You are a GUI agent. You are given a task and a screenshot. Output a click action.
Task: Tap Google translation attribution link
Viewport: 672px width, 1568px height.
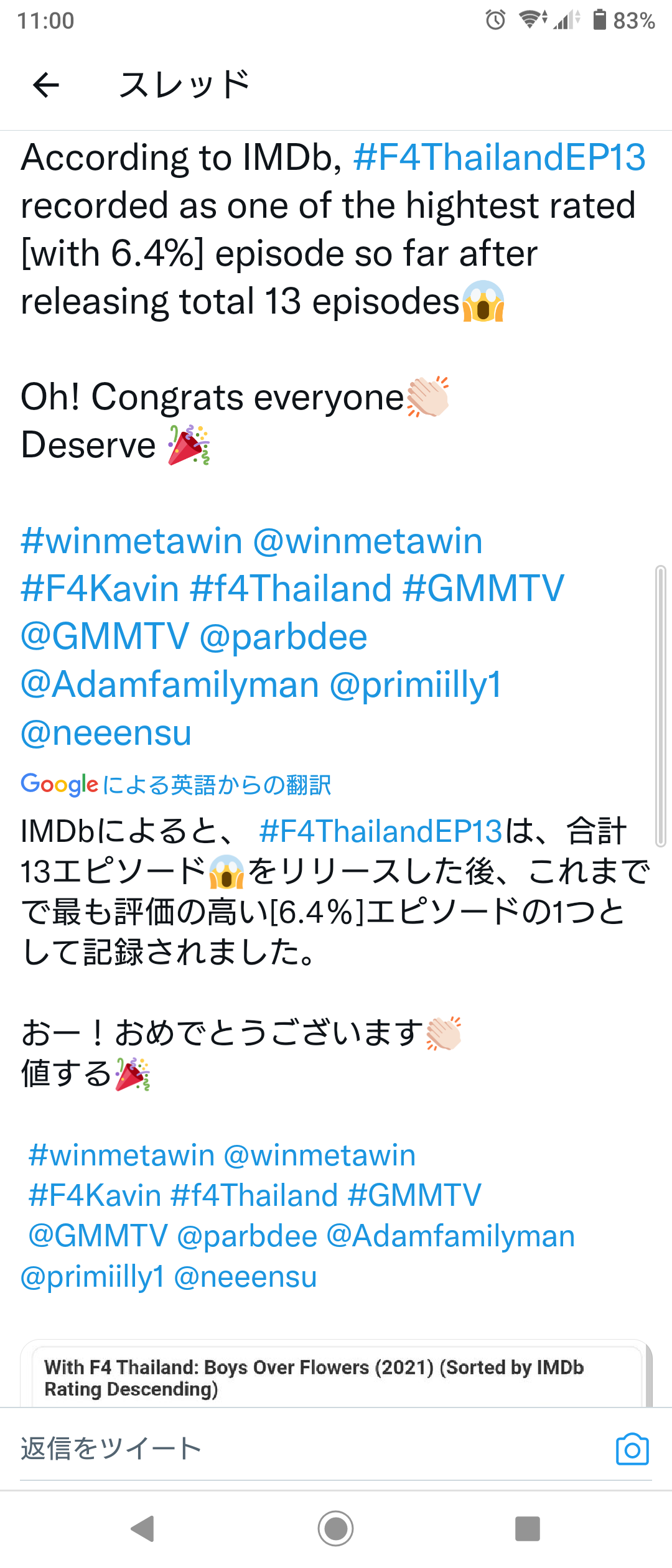[x=176, y=785]
